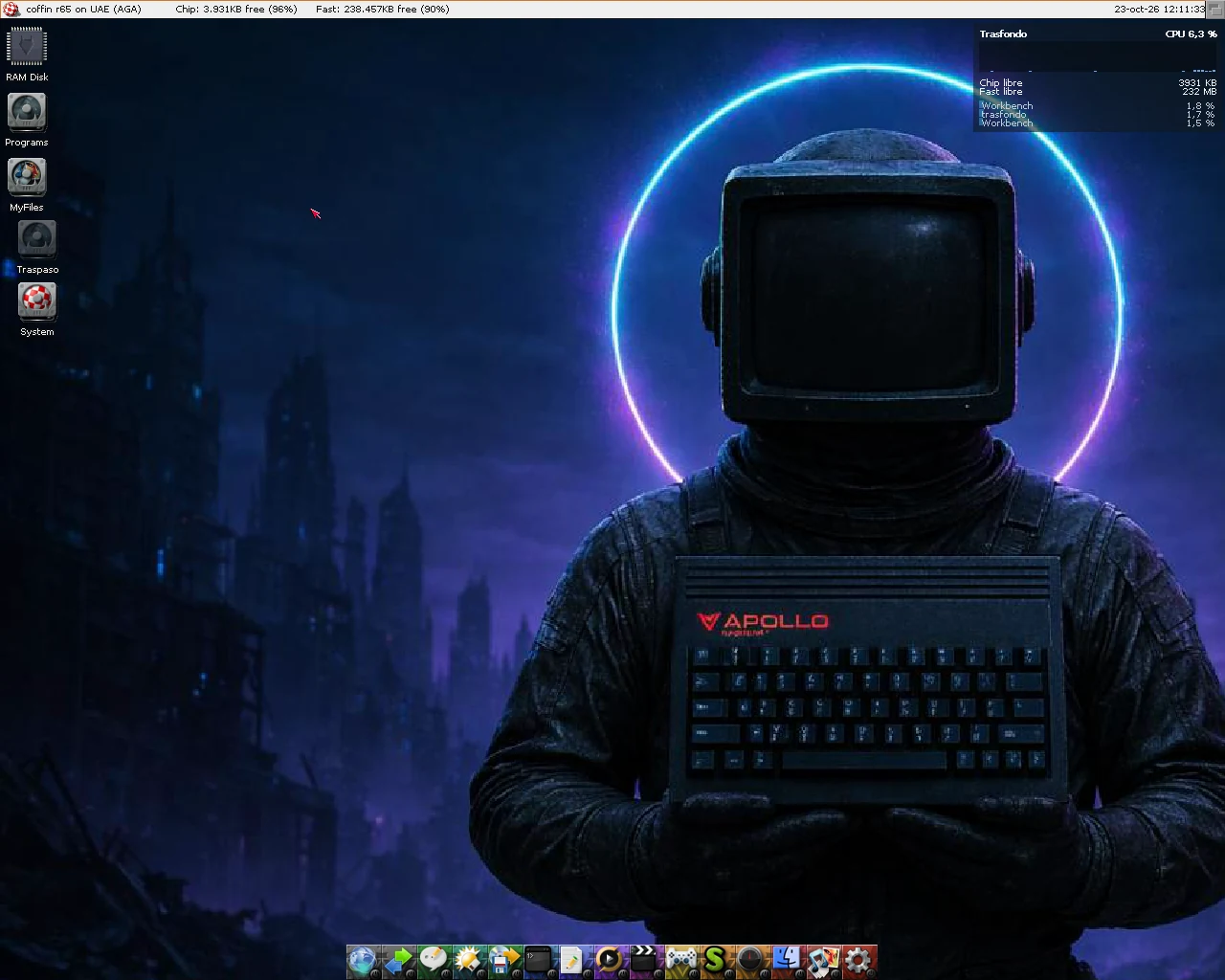Click the 'Trasfondo' widget heading

(x=1003, y=33)
